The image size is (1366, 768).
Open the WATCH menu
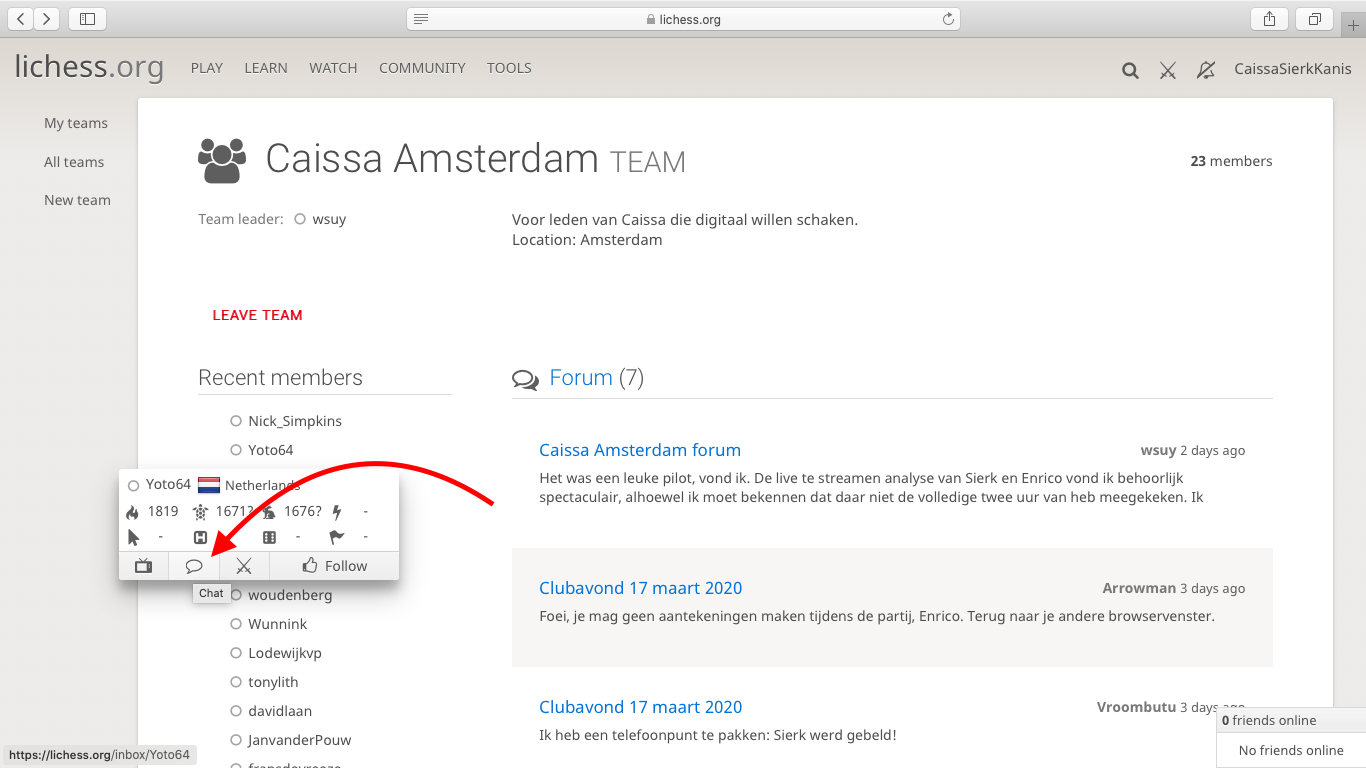coord(333,68)
